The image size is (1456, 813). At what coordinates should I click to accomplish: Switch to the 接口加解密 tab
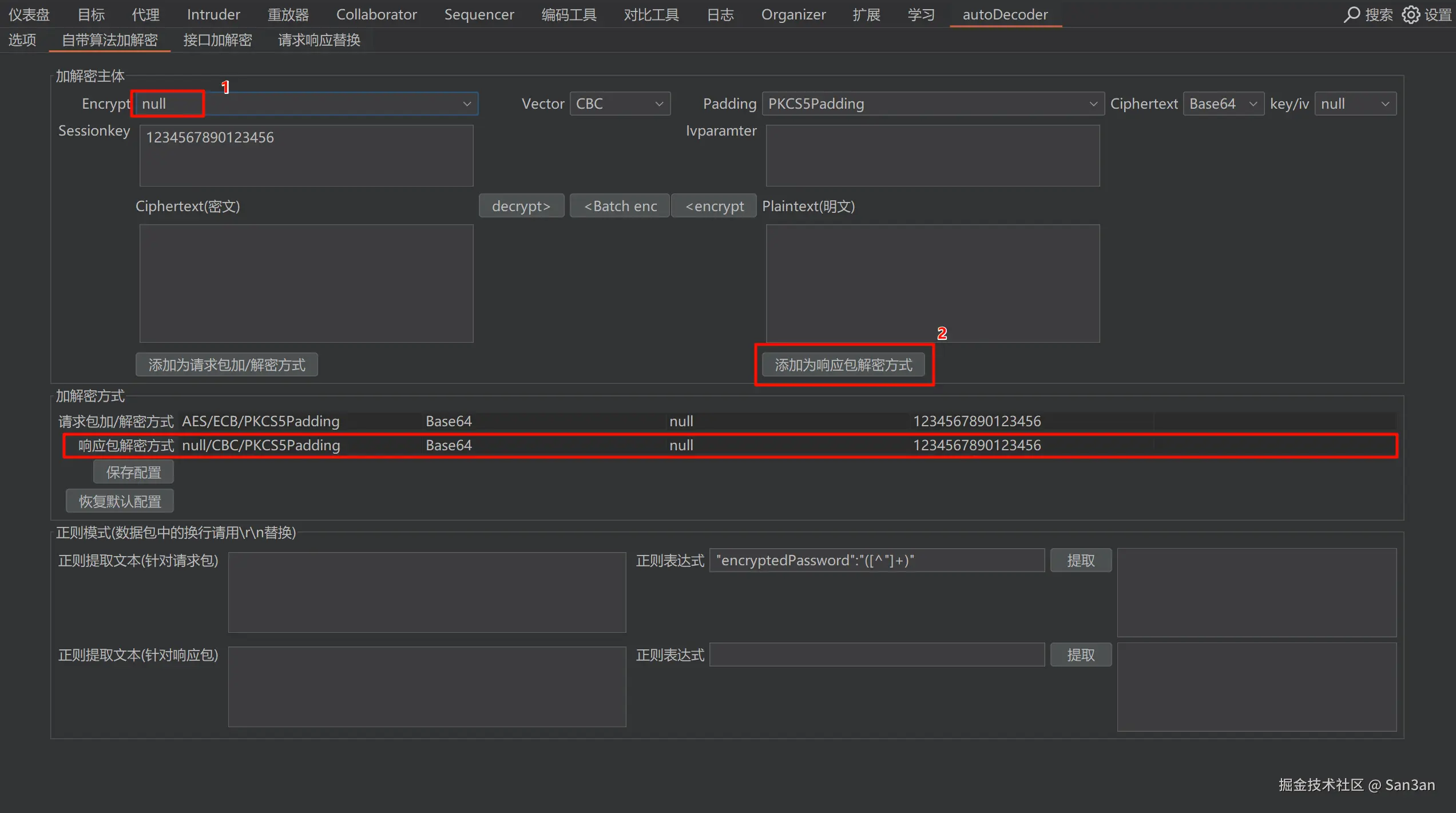(217, 40)
